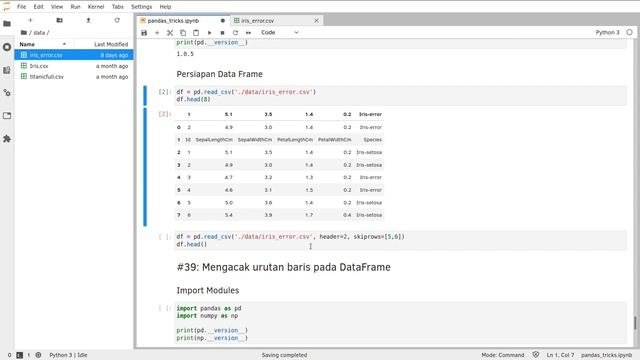Image resolution: width=640 pixels, height=360 pixels.
Task: Insert a cell below with toolbar plus
Action: [157, 33]
